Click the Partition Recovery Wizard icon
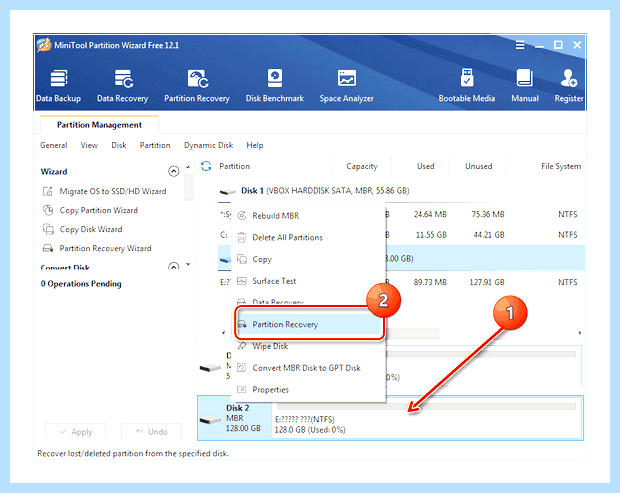Viewport: 620px width, 493px height. pos(48,248)
